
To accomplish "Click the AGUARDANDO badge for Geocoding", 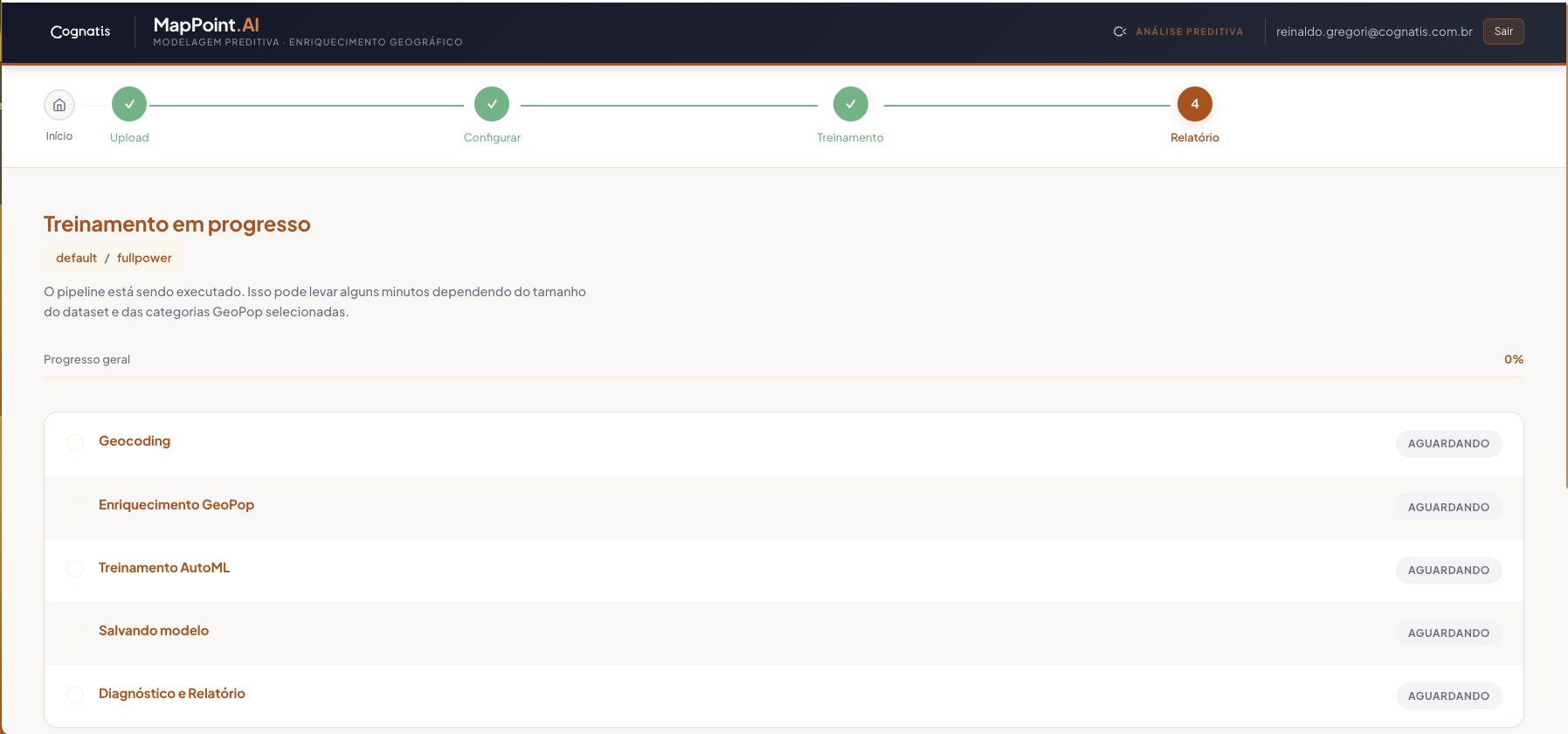I will pyautogui.click(x=1448, y=444).
